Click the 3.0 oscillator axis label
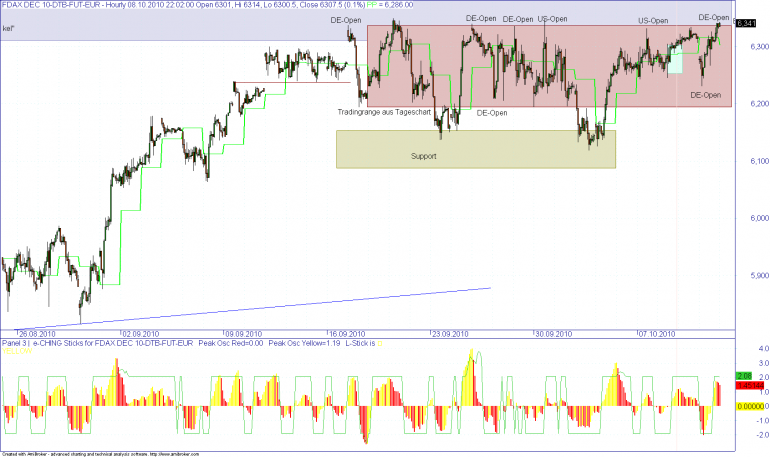The width and height of the screenshot is (770, 457). pyautogui.click(x=764, y=363)
